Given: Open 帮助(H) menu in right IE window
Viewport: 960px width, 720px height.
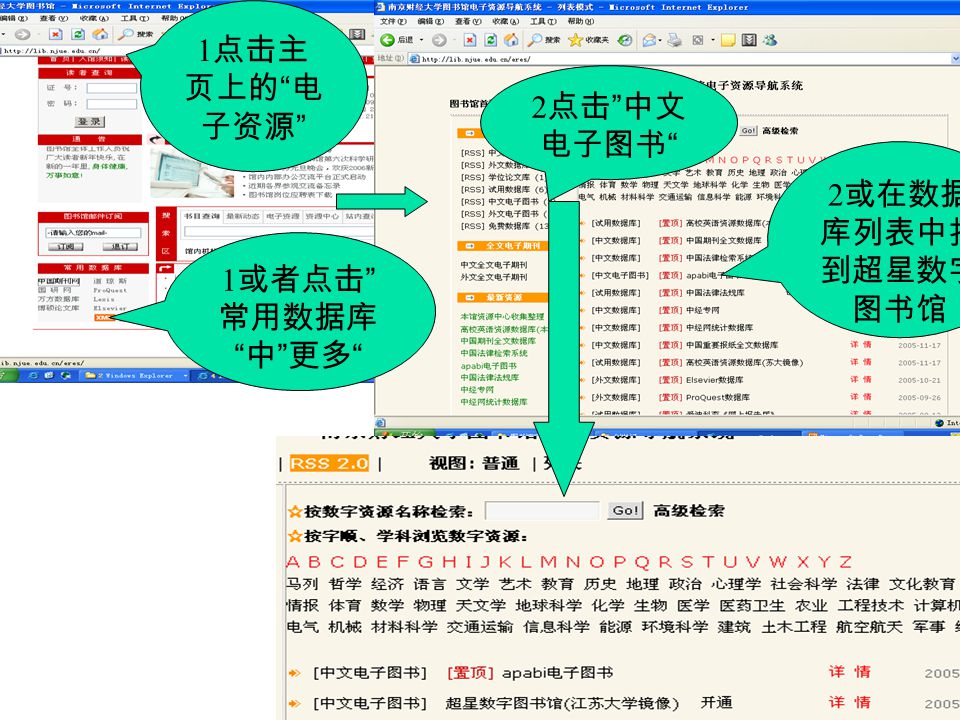Looking at the screenshot, I should pos(580,21).
